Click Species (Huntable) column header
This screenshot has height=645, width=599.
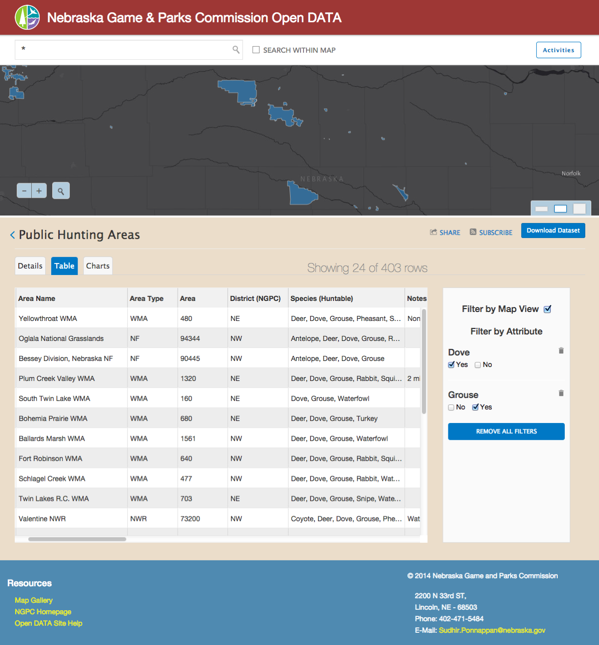[346, 298]
